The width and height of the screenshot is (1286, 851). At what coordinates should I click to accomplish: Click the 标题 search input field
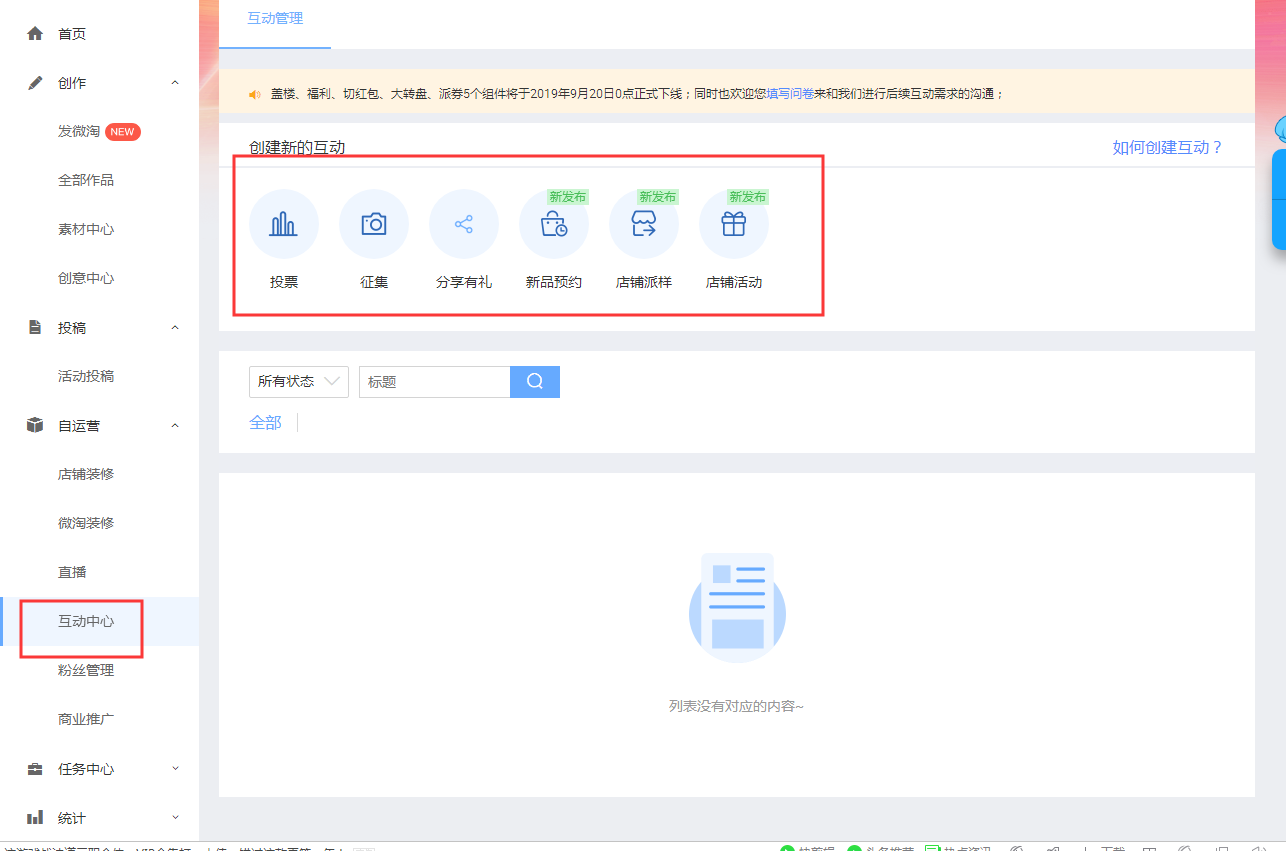(434, 381)
